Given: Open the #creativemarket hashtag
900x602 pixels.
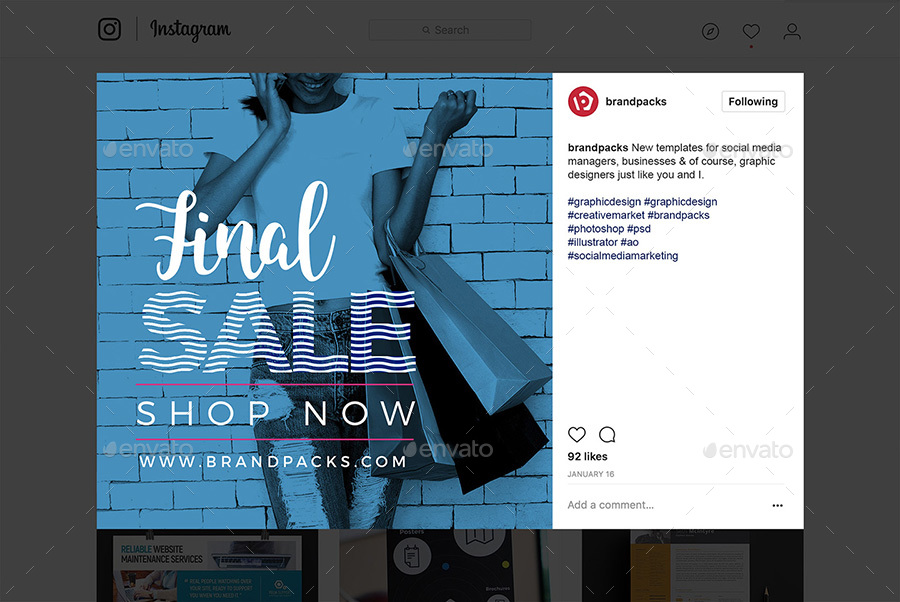Looking at the screenshot, I should pos(606,215).
